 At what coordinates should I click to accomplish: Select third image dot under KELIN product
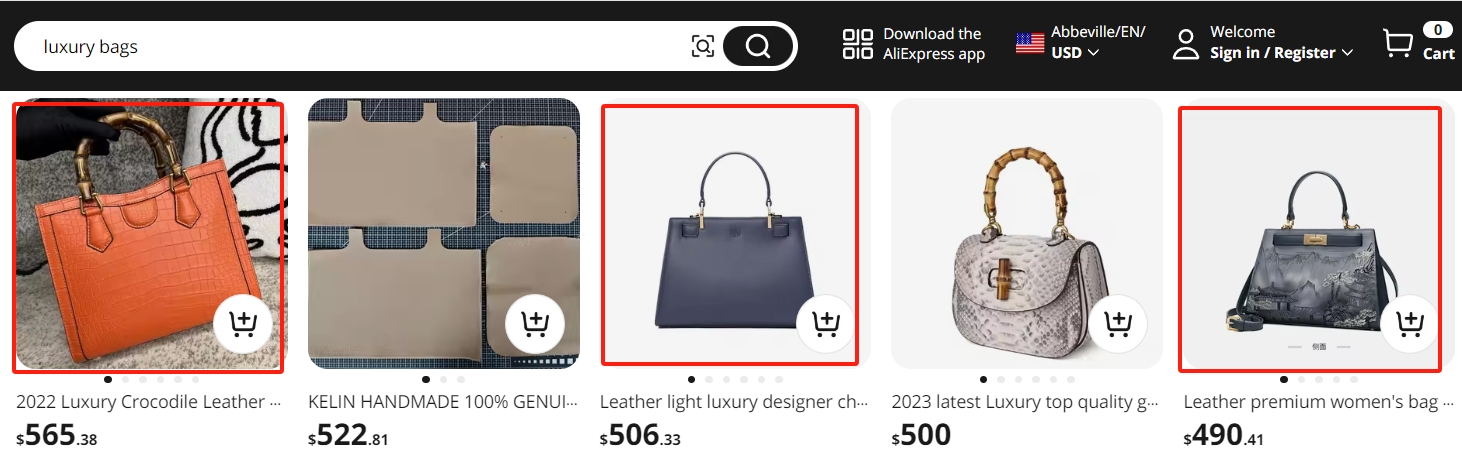coord(461,380)
